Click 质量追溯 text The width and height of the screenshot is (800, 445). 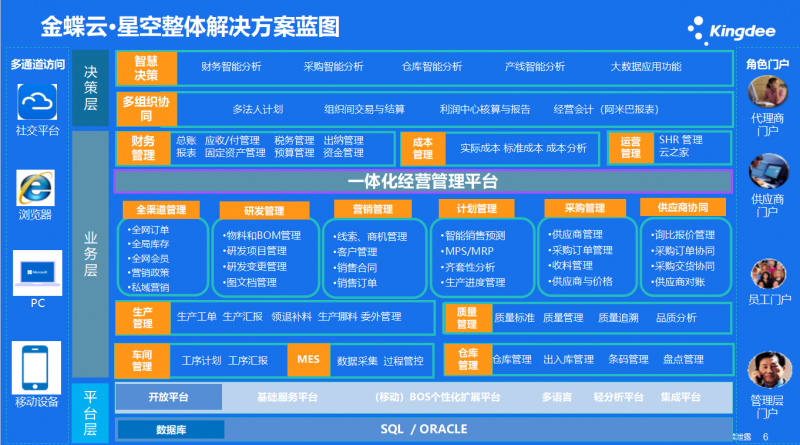[618, 318]
